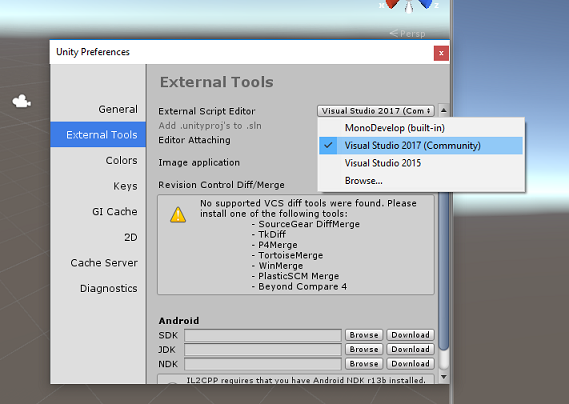The image size is (569, 404).
Task: Click the 'SourceGear DiffMerge' text
Action: (x=309, y=224)
